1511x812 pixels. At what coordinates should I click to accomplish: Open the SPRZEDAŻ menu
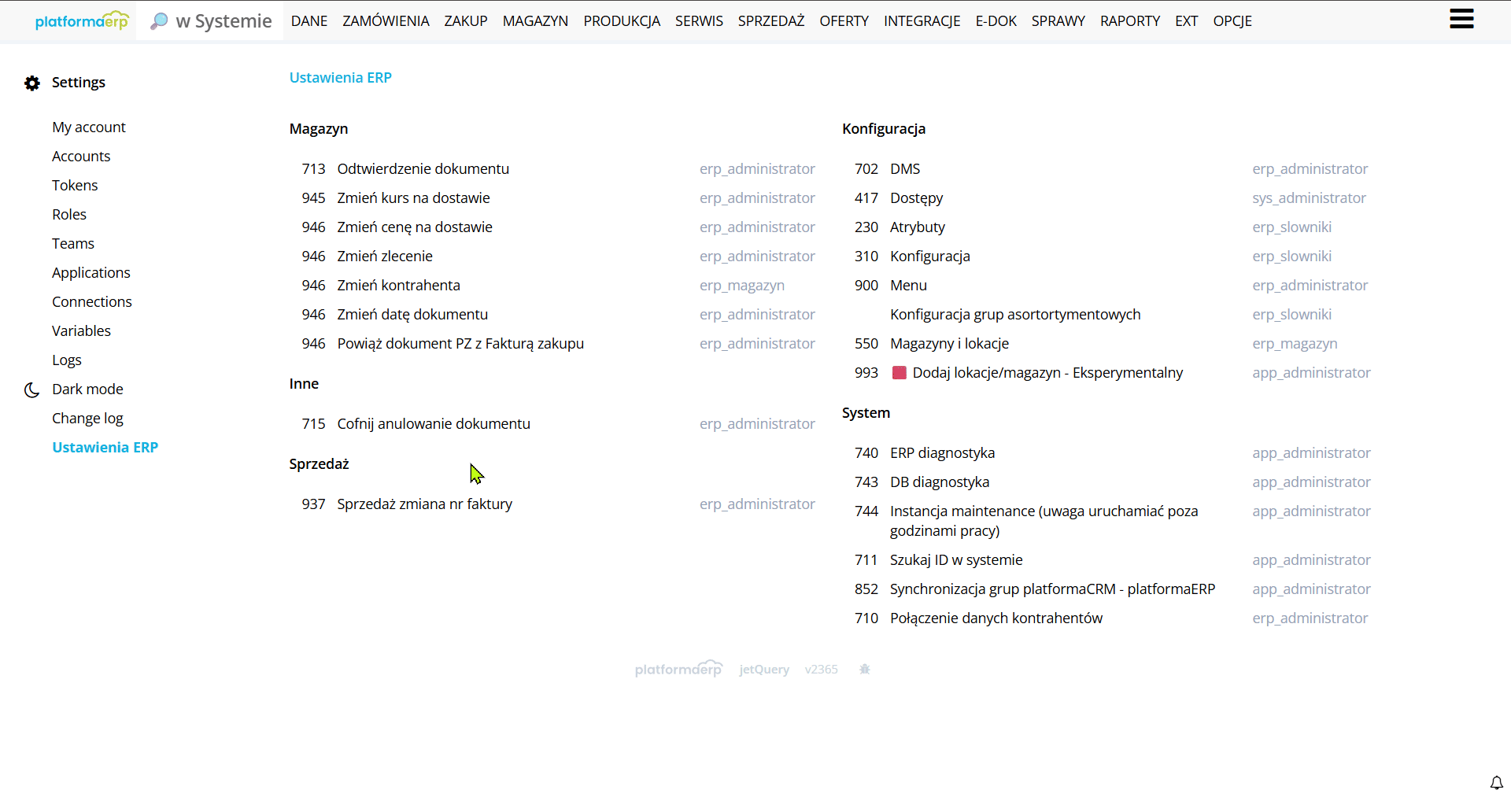[x=770, y=21]
